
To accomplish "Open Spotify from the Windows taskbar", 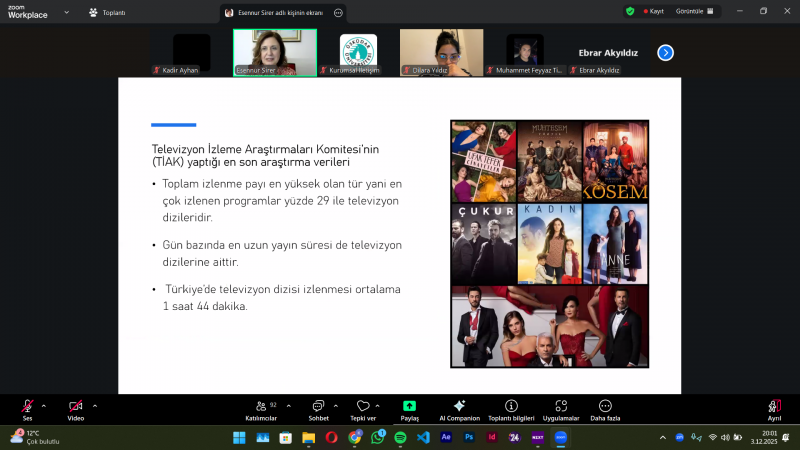I will tap(400, 438).
